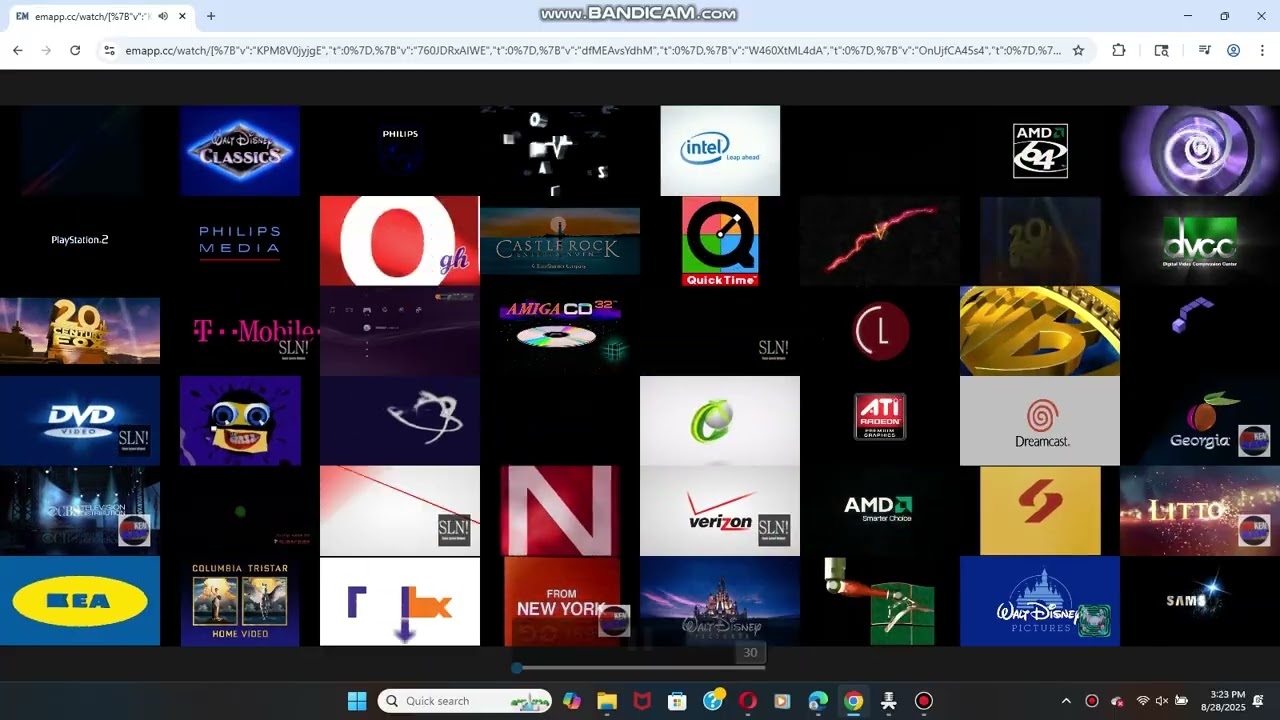Show hidden system tray icons
This screenshot has width=1280, height=720.
[x=1066, y=701]
